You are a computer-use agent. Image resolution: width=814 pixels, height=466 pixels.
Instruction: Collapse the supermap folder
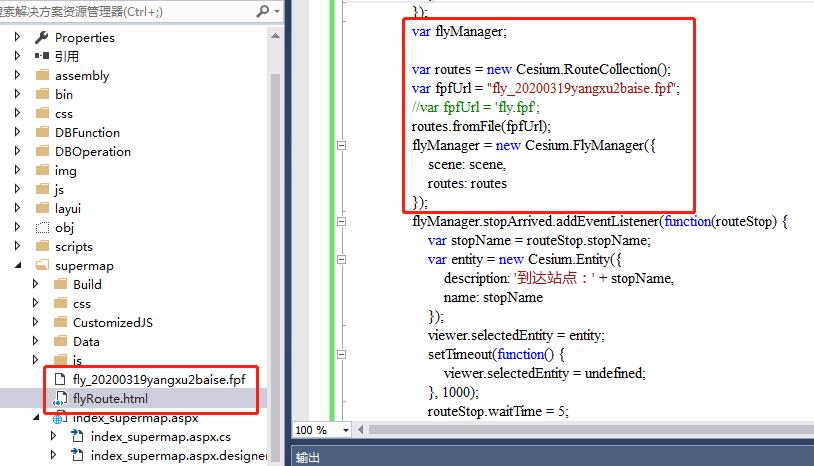pyautogui.click(x=18, y=265)
